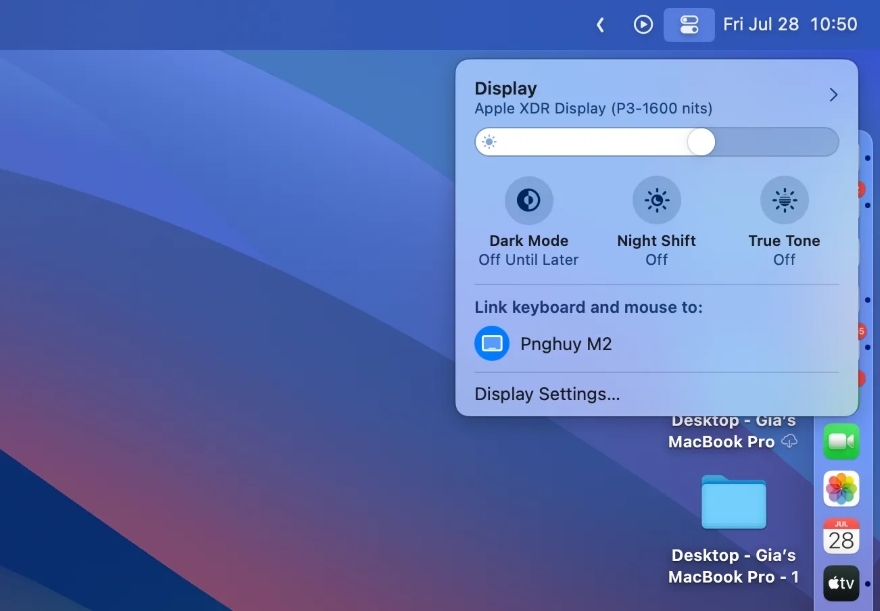Click the iCloud download icon on Desktop folder
The image size is (880, 611).
789,441
